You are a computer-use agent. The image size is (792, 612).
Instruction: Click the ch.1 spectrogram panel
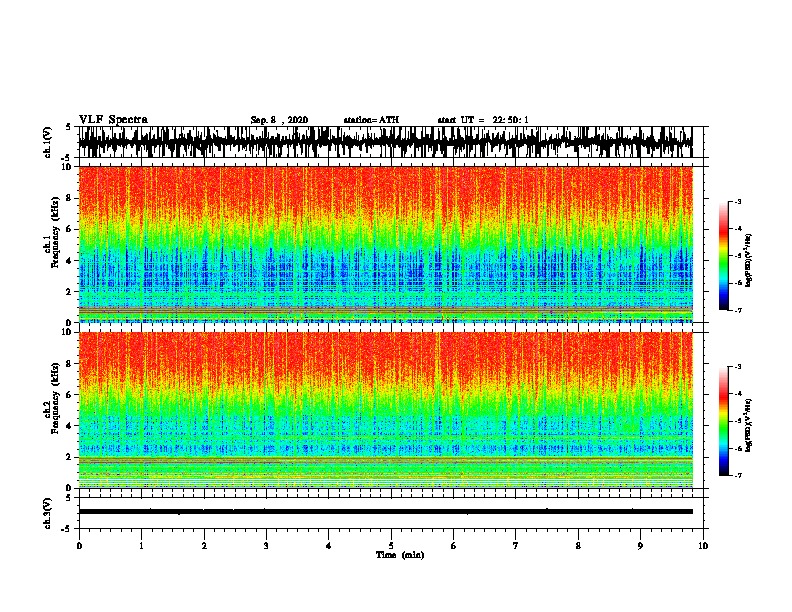(x=385, y=244)
